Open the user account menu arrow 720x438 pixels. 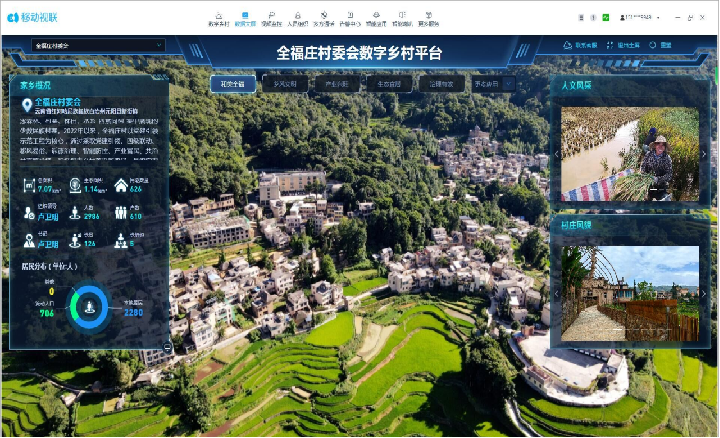click(x=658, y=17)
